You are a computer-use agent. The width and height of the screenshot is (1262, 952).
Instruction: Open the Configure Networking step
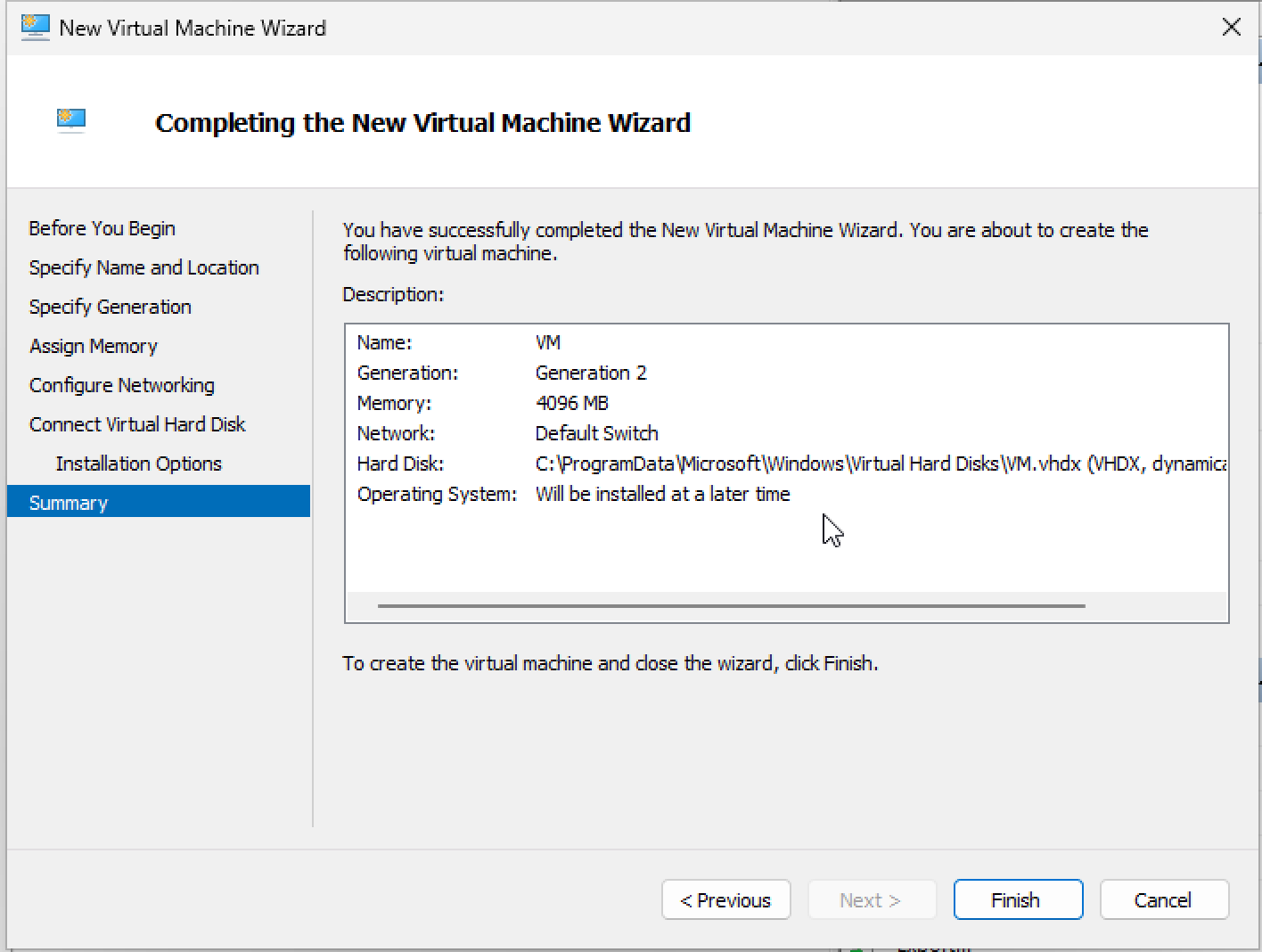(121, 385)
